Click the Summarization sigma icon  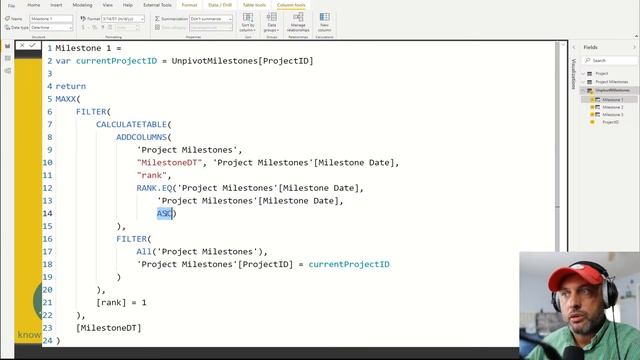157,19
